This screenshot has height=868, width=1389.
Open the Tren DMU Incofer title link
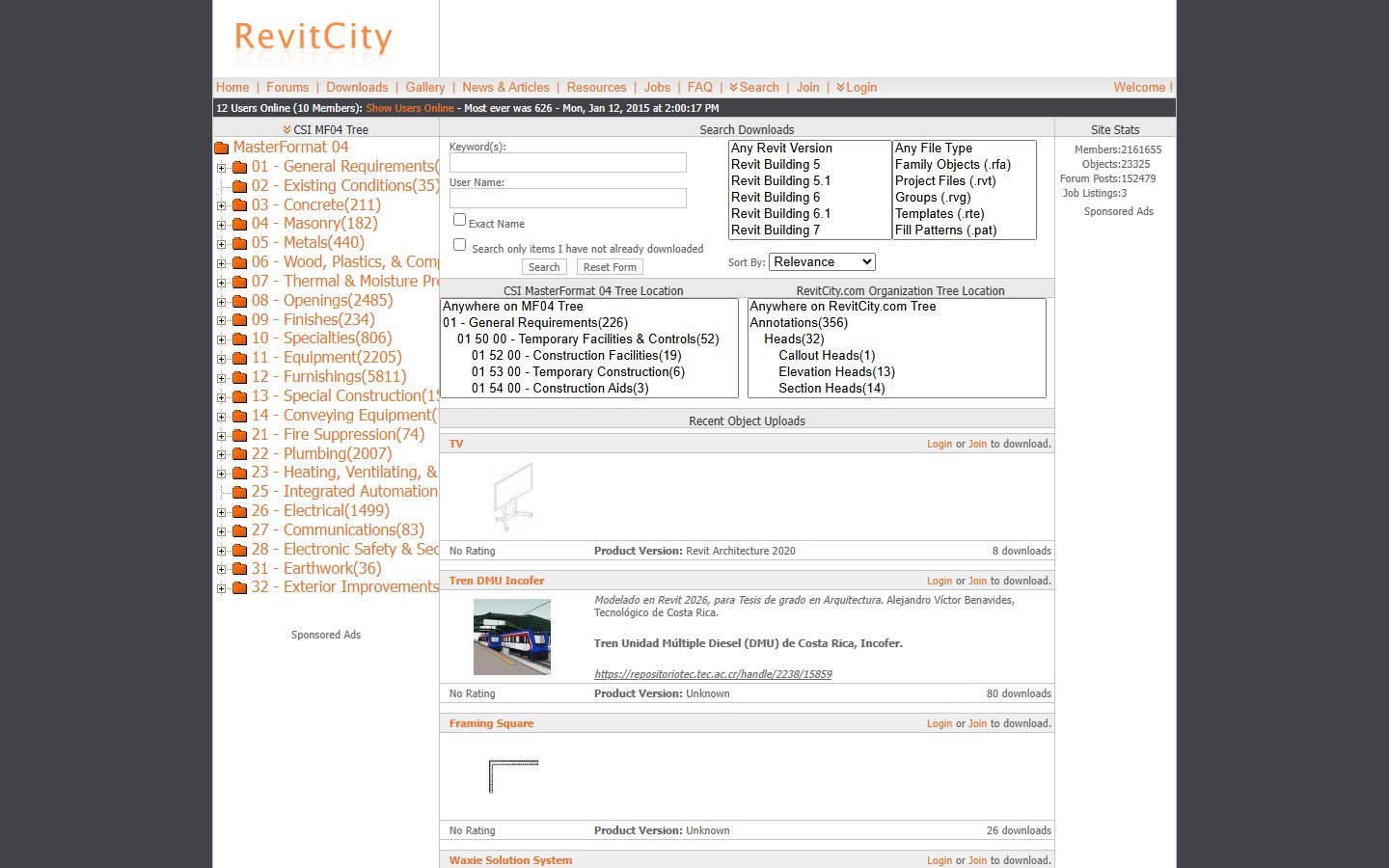coord(497,581)
